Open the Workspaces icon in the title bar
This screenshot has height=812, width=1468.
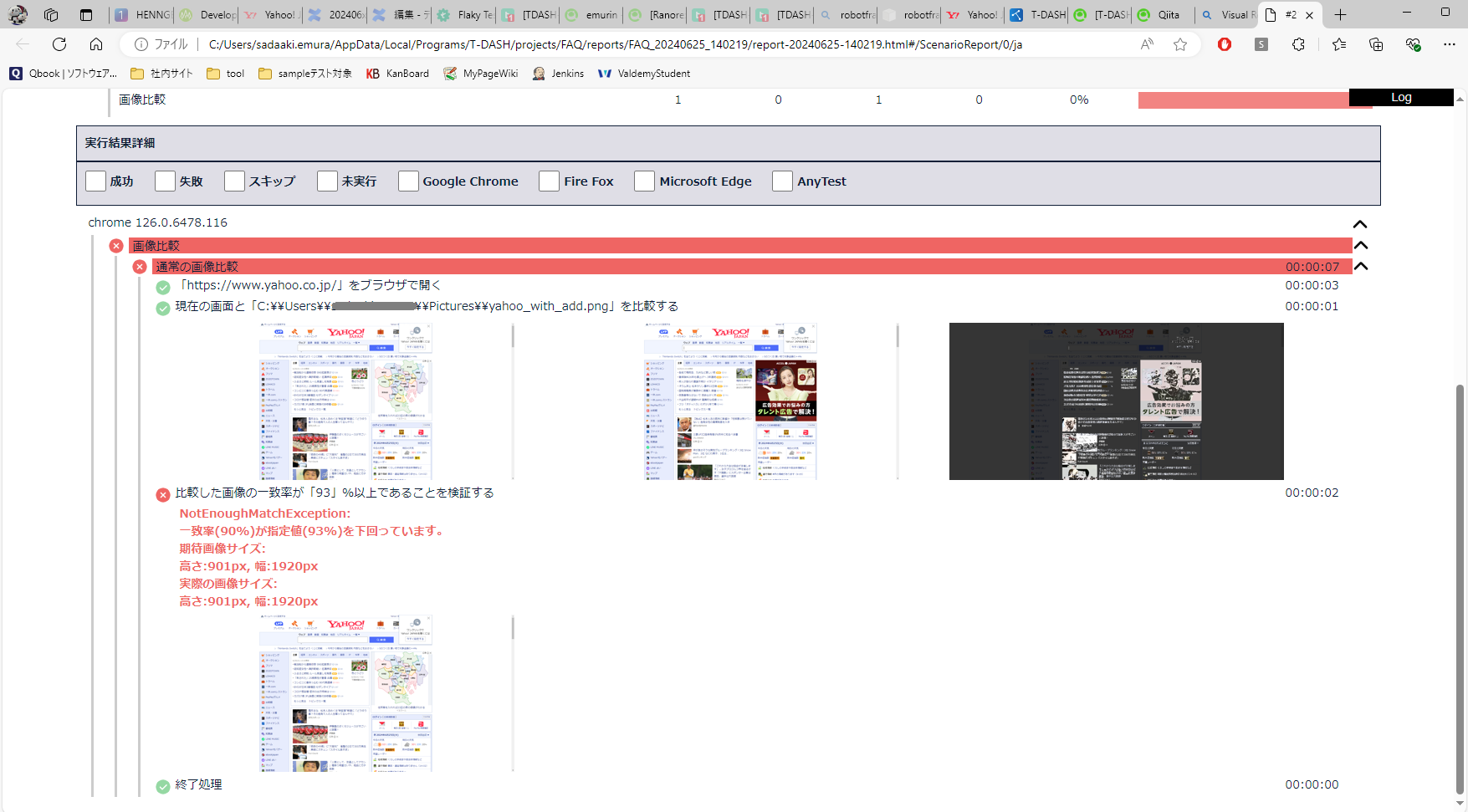point(51,15)
